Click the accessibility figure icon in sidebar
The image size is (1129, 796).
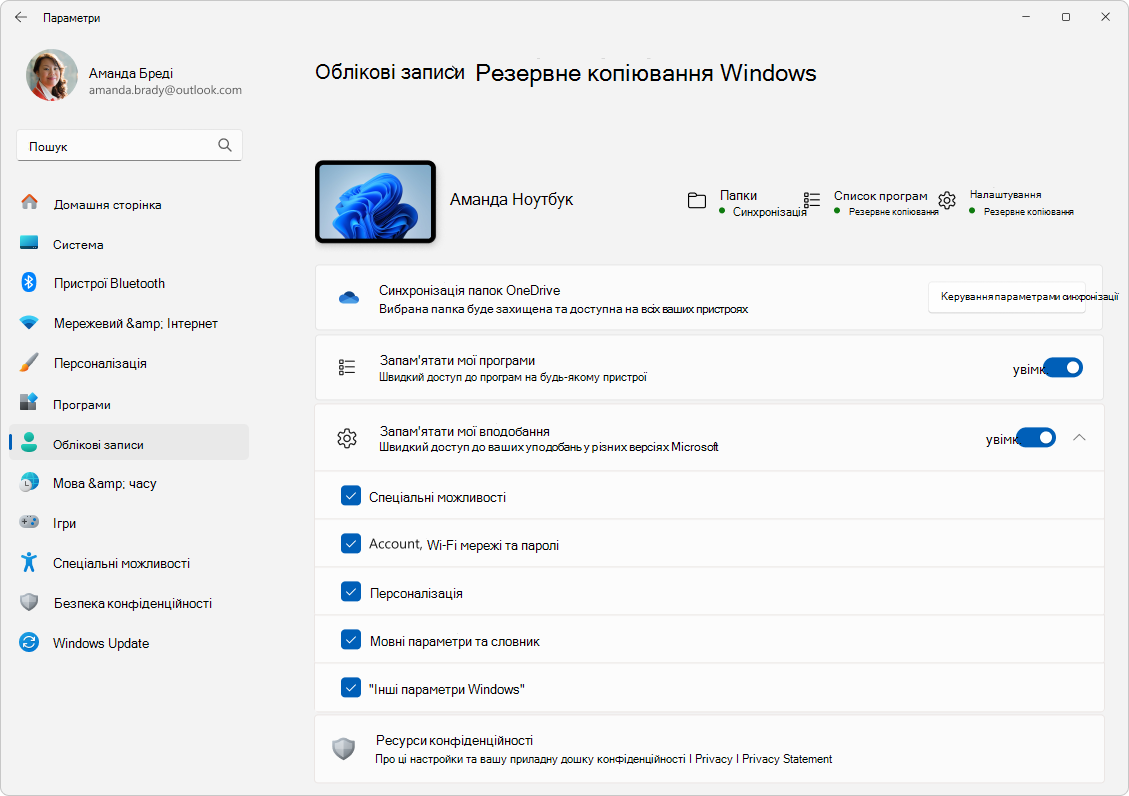pos(29,561)
